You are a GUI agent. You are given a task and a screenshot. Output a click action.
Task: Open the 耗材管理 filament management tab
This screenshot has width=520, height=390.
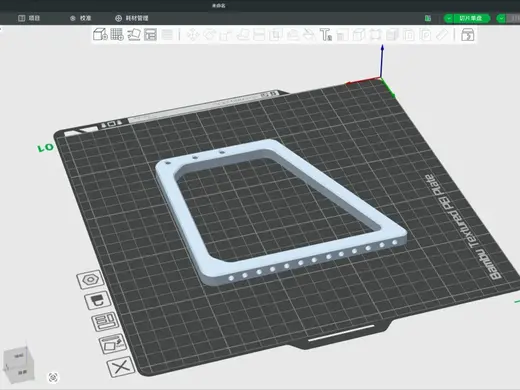point(132,18)
